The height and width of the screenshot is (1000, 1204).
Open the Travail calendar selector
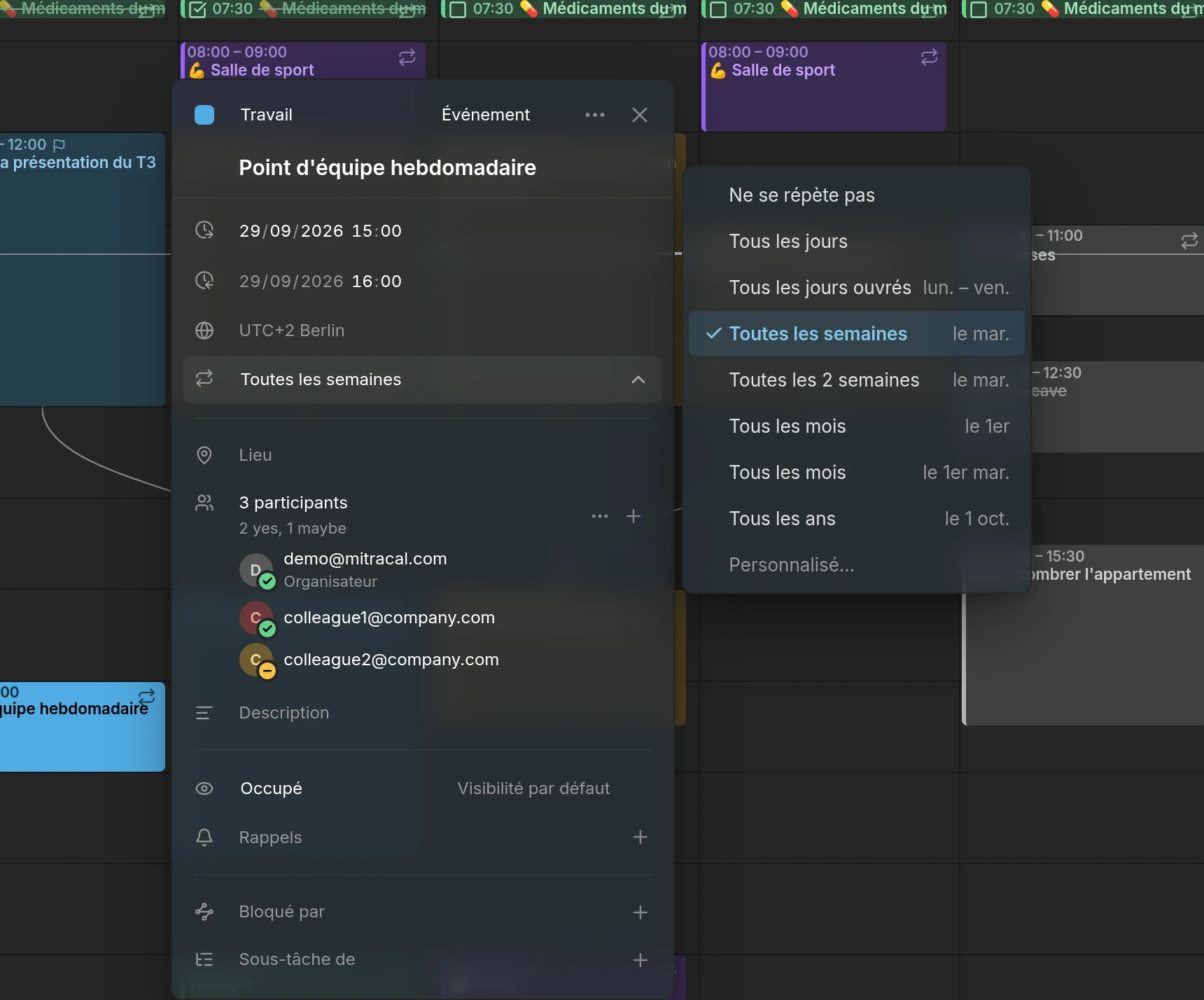(x=266, y=115)
